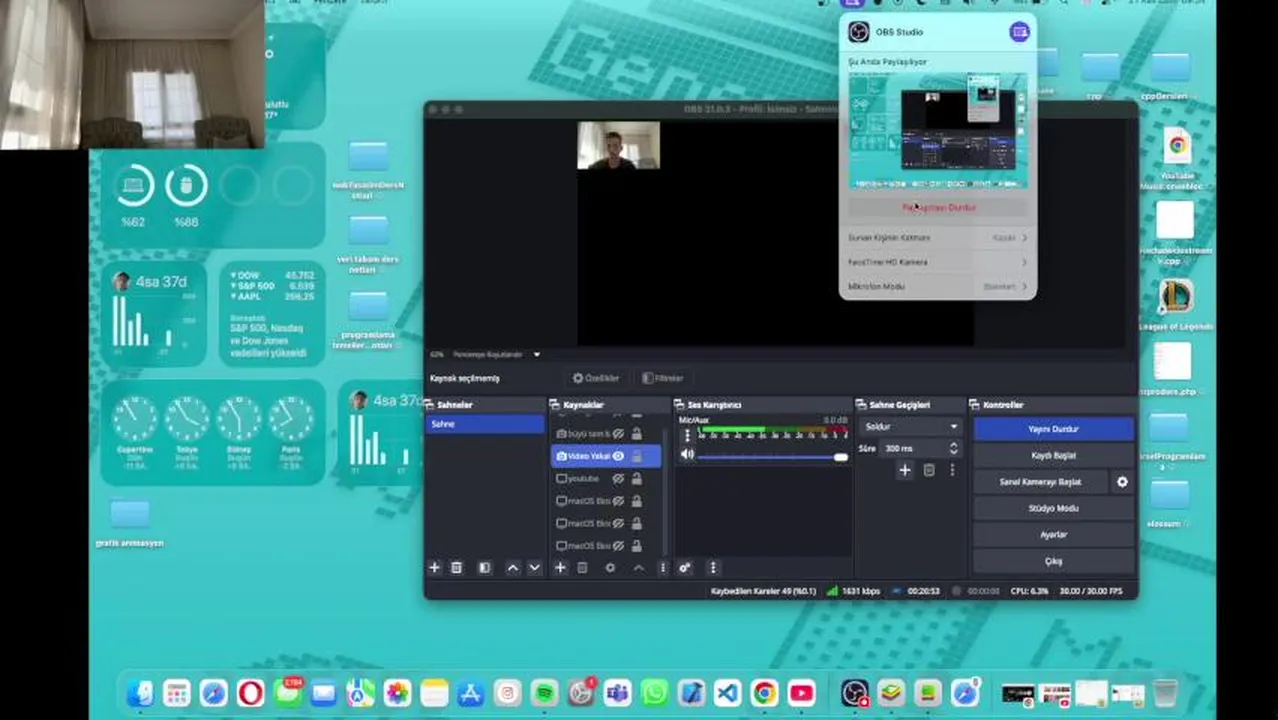Add a new source with Kaynaklar plus icon

(x=560, y=567)
